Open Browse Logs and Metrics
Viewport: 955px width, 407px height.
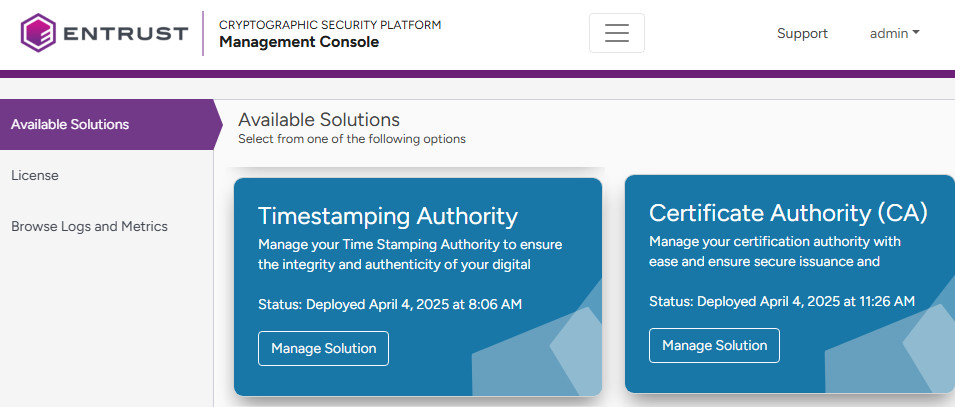(x=89, y=226)
